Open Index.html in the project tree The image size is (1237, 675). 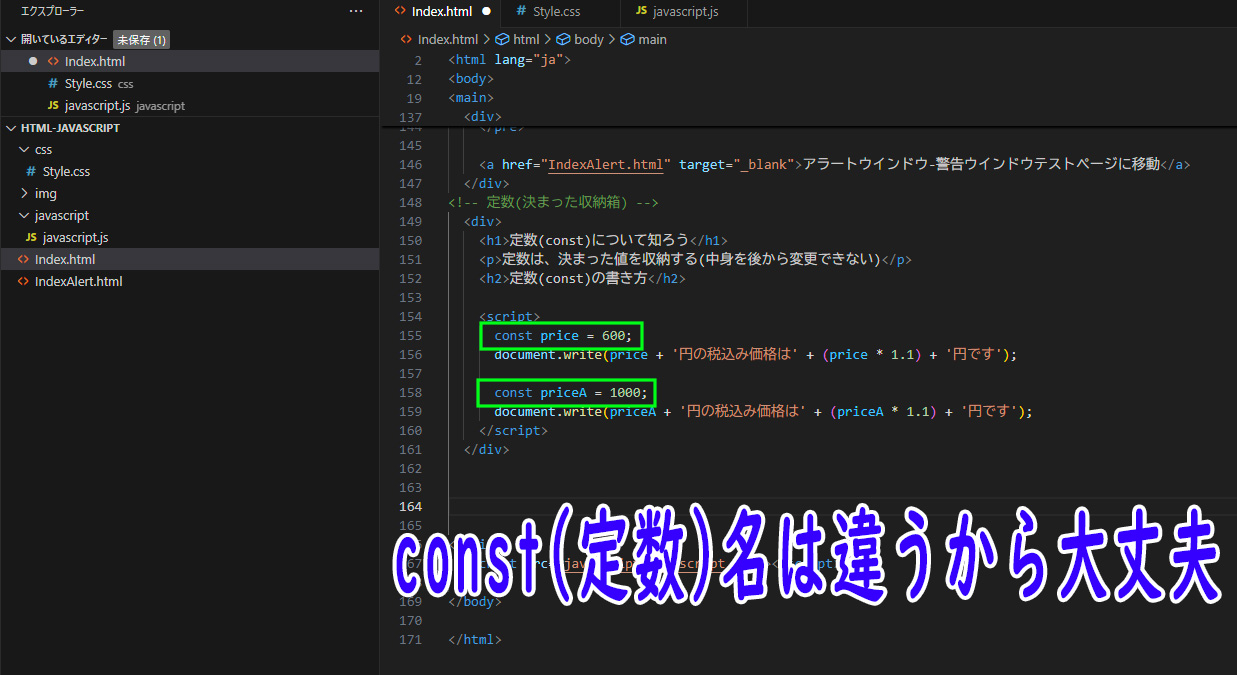coord(189,260)
